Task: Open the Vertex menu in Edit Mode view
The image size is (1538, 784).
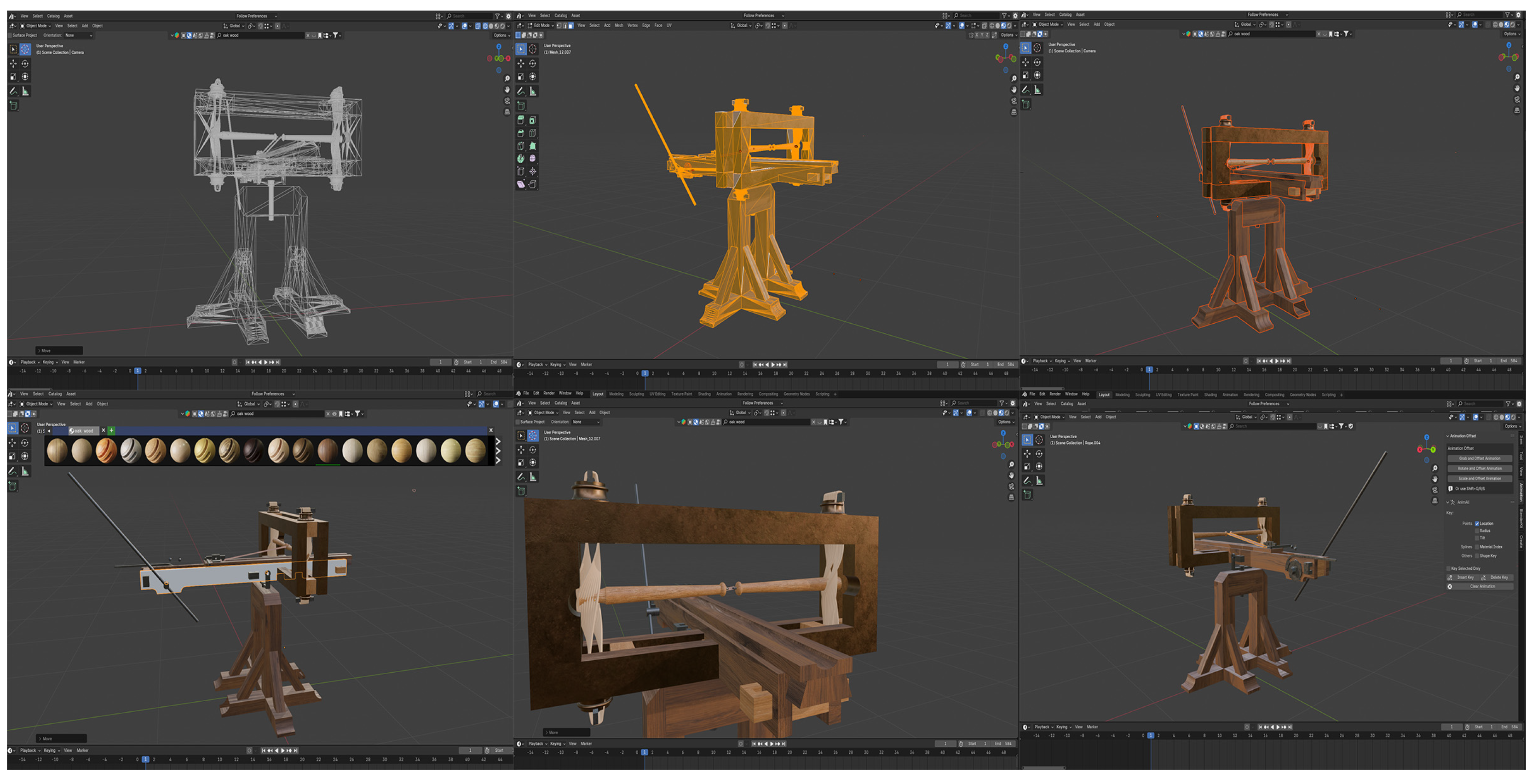Action: click(632, 26)
